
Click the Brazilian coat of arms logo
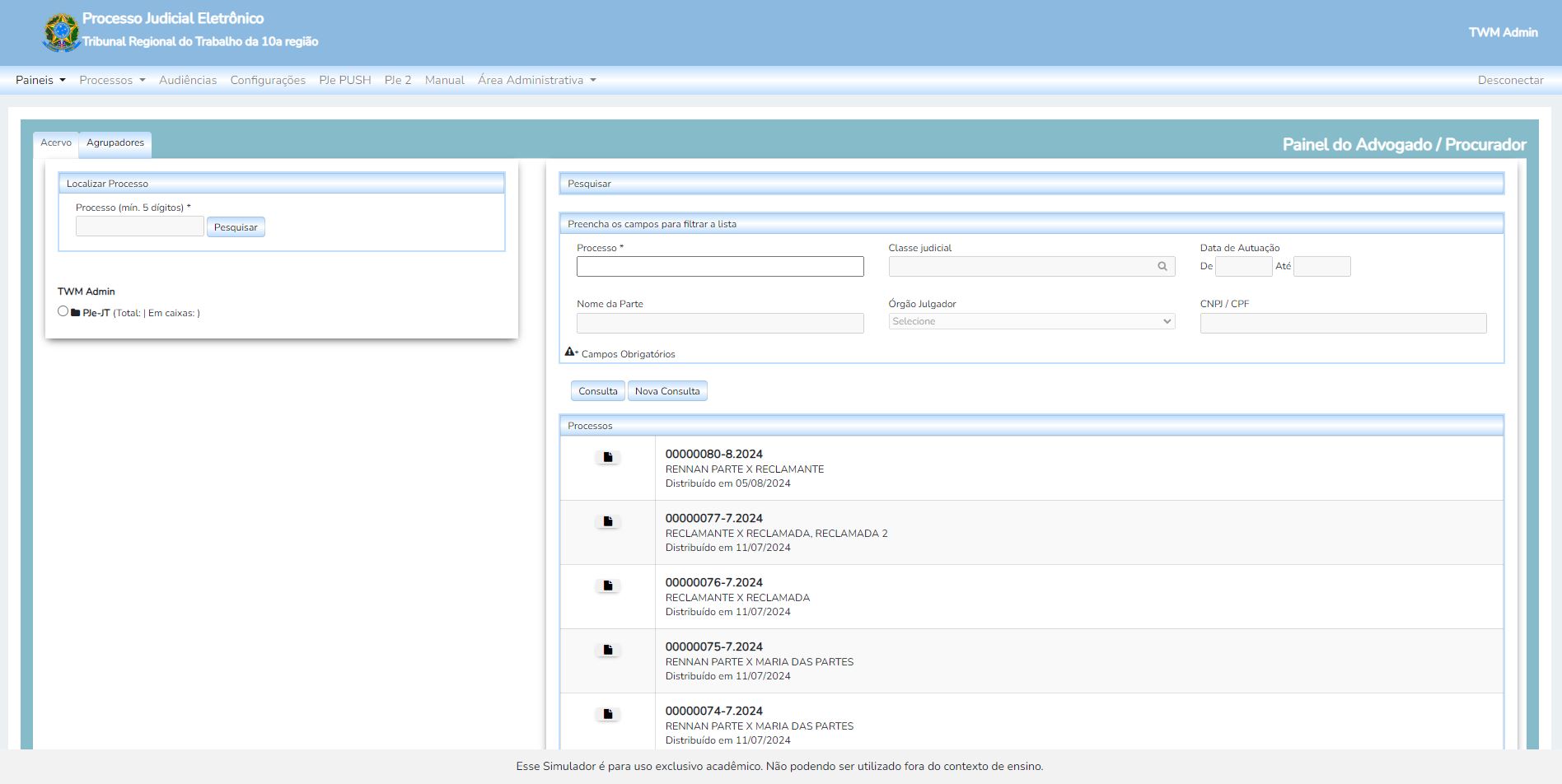click(x=61, y=32)
